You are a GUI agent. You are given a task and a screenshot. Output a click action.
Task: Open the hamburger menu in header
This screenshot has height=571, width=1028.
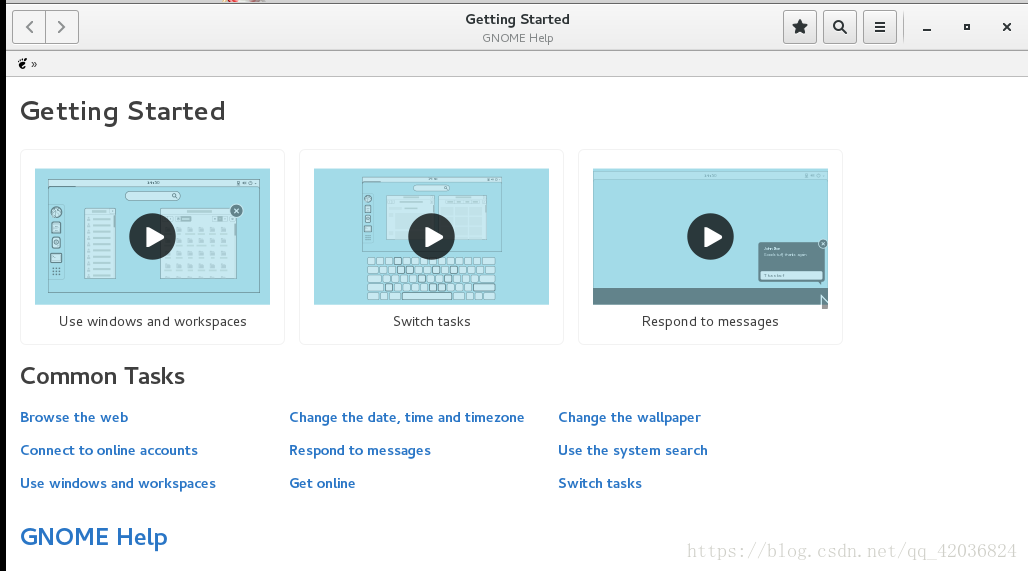click(x=880, y=27)
